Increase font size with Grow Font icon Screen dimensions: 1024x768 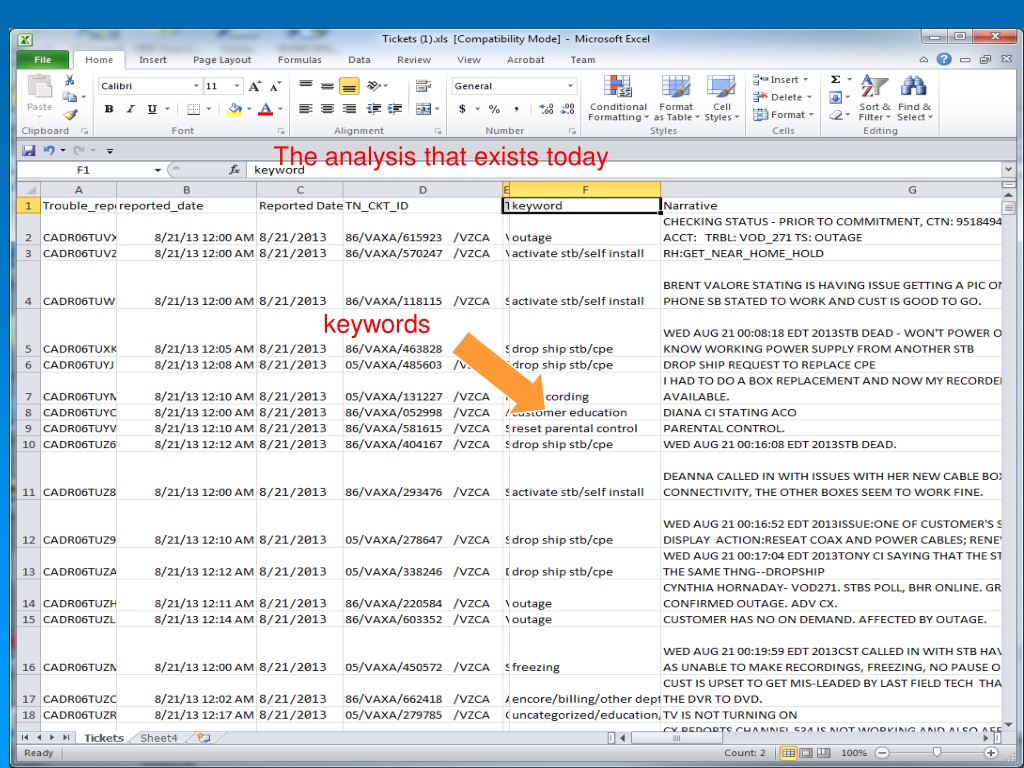coord(255,86)
